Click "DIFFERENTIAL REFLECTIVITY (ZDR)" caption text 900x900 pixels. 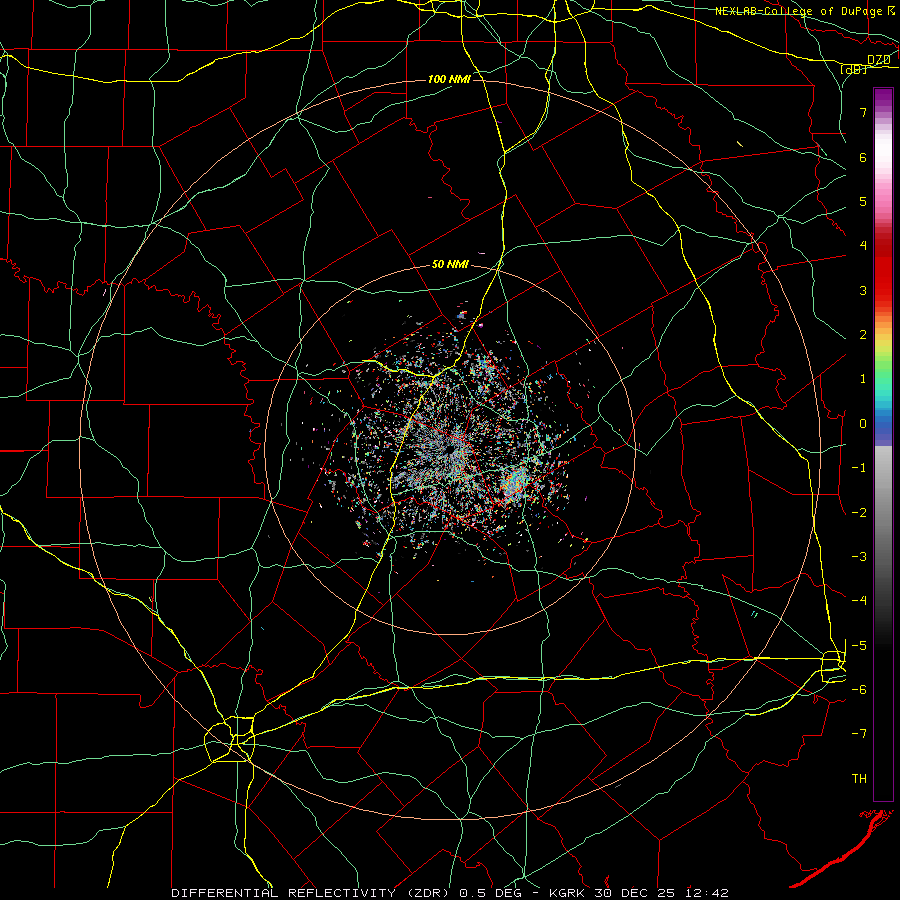point(312,893)
